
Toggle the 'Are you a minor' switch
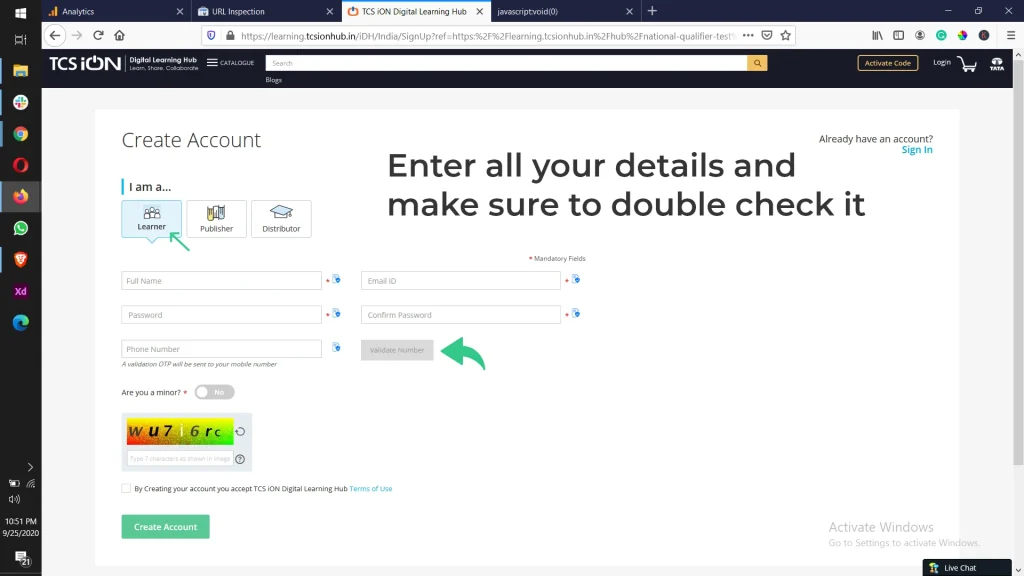(x=214, y=392)
